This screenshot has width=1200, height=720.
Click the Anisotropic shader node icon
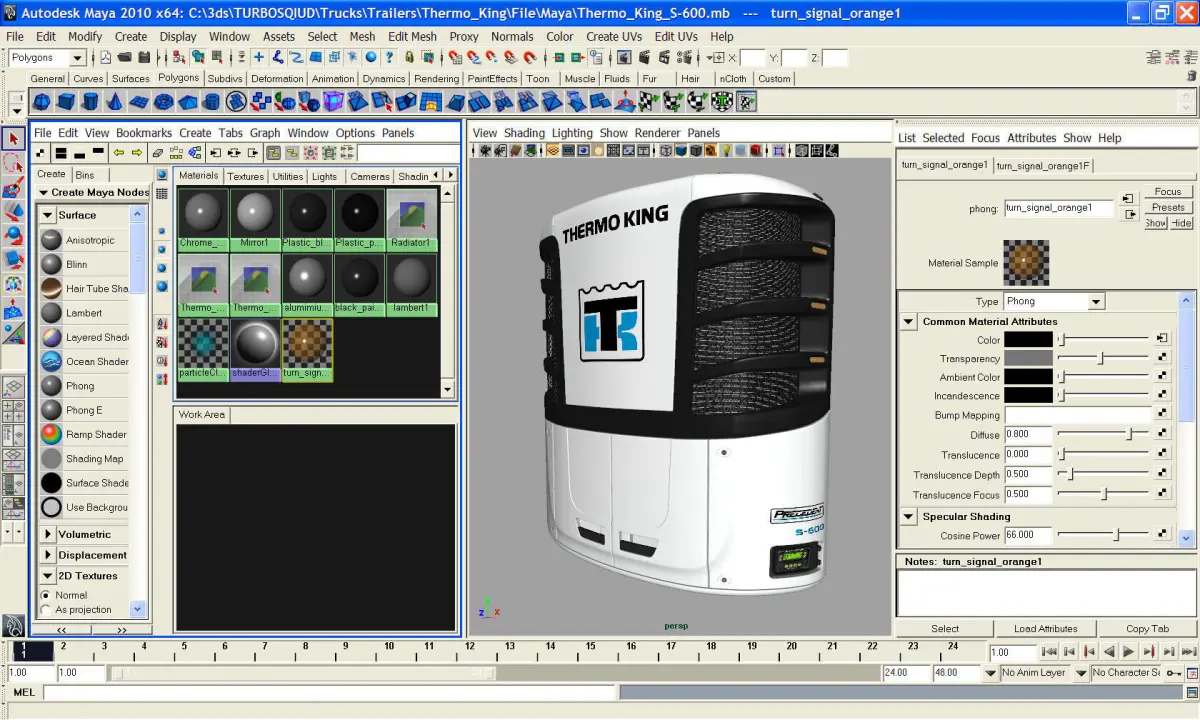(x=51, y=240)
